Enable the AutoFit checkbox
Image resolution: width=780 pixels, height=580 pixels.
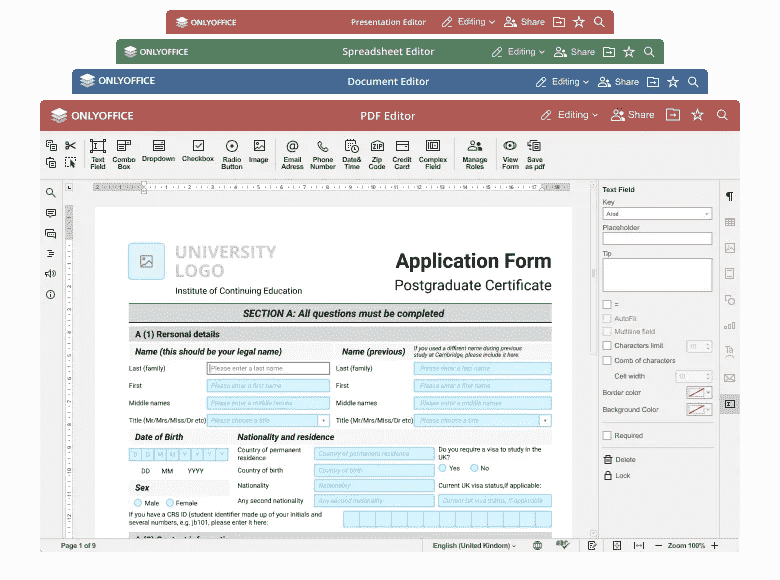click(x=607, y=318)
